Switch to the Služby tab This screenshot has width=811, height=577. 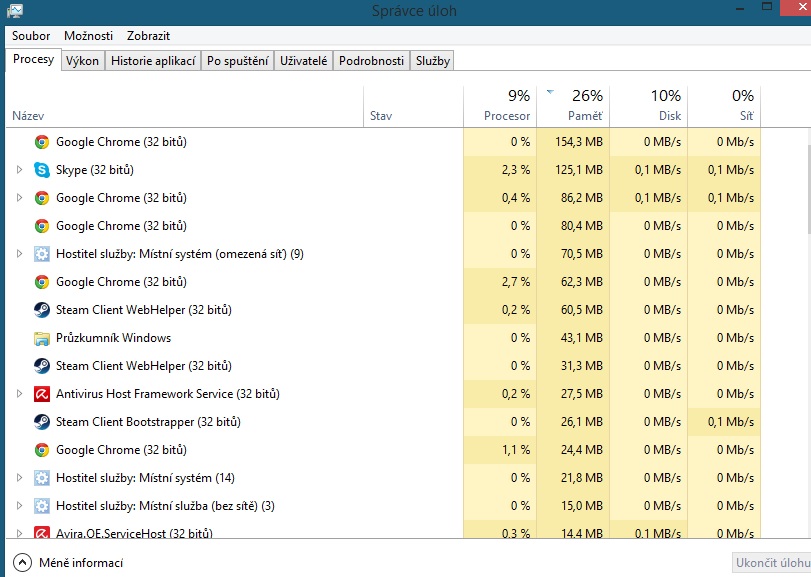(x=432, y=60)
